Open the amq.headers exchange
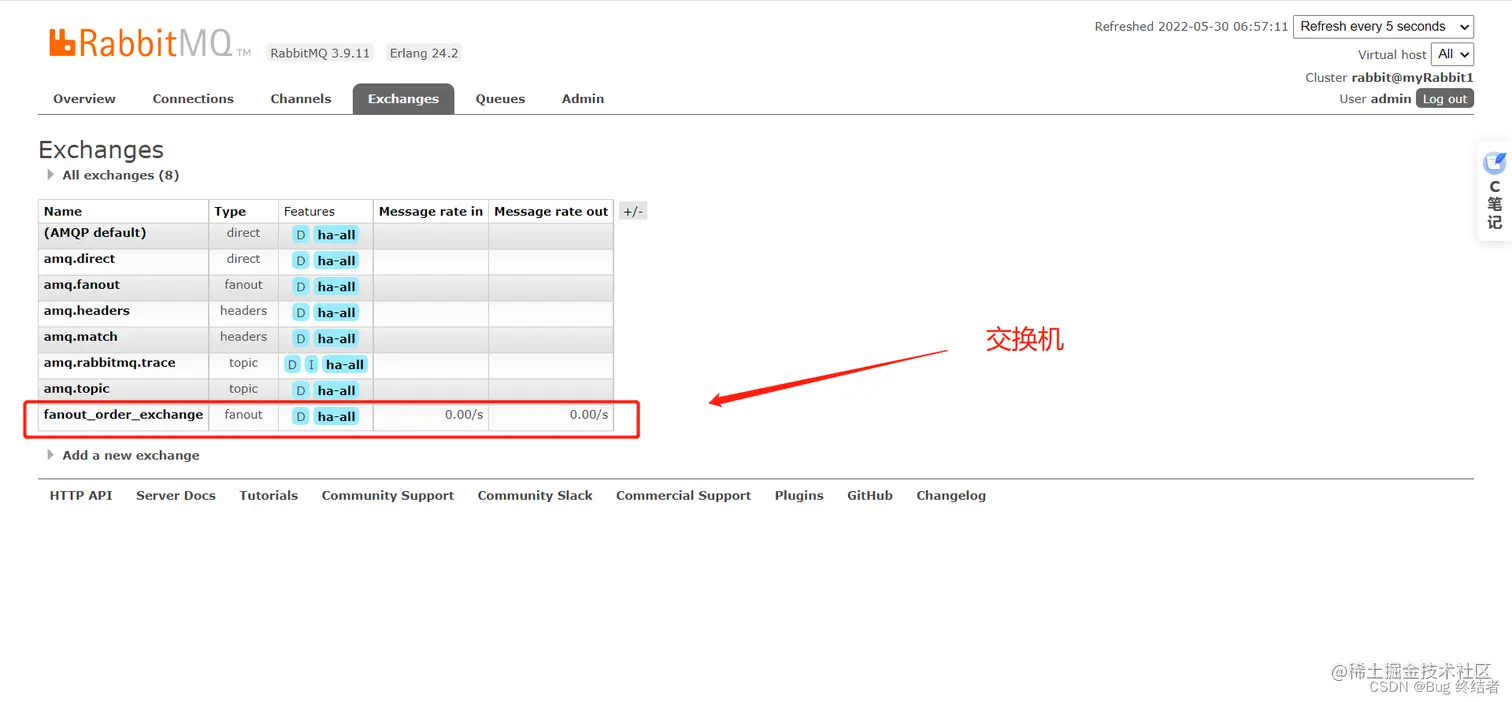 87,311
